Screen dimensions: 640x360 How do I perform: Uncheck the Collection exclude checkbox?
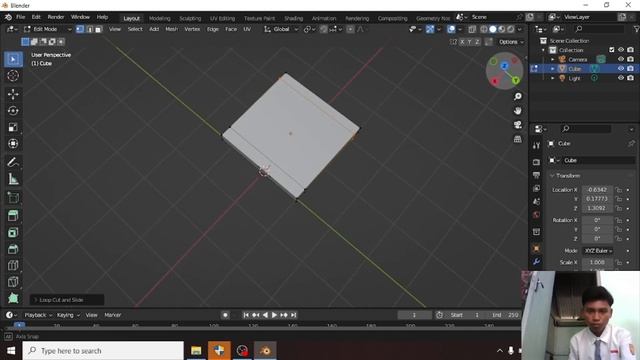(611, 50)
